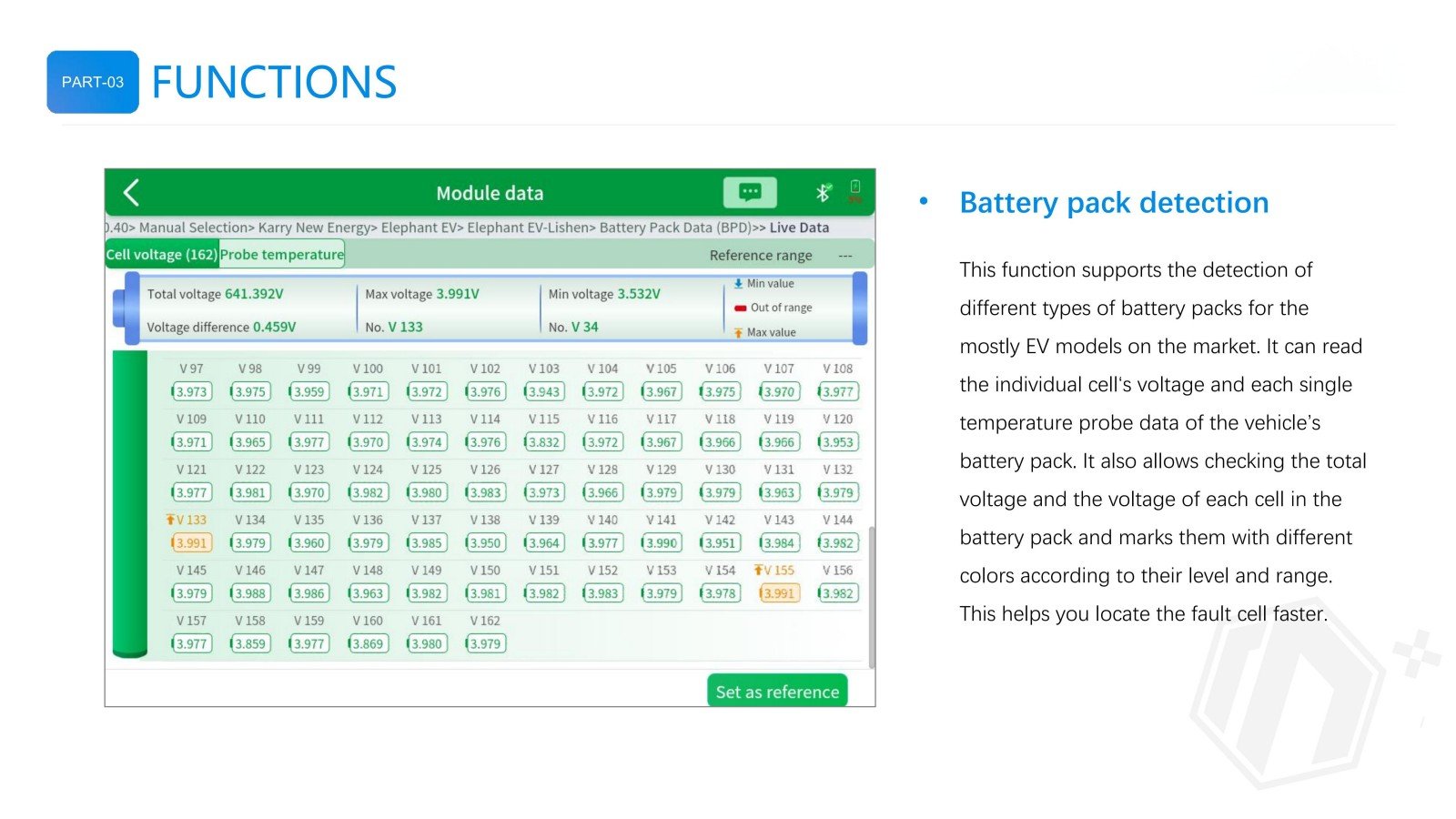Click the Max value legend icon
Viewport: 1456px width, 819px height.
(x=738, y=333)
